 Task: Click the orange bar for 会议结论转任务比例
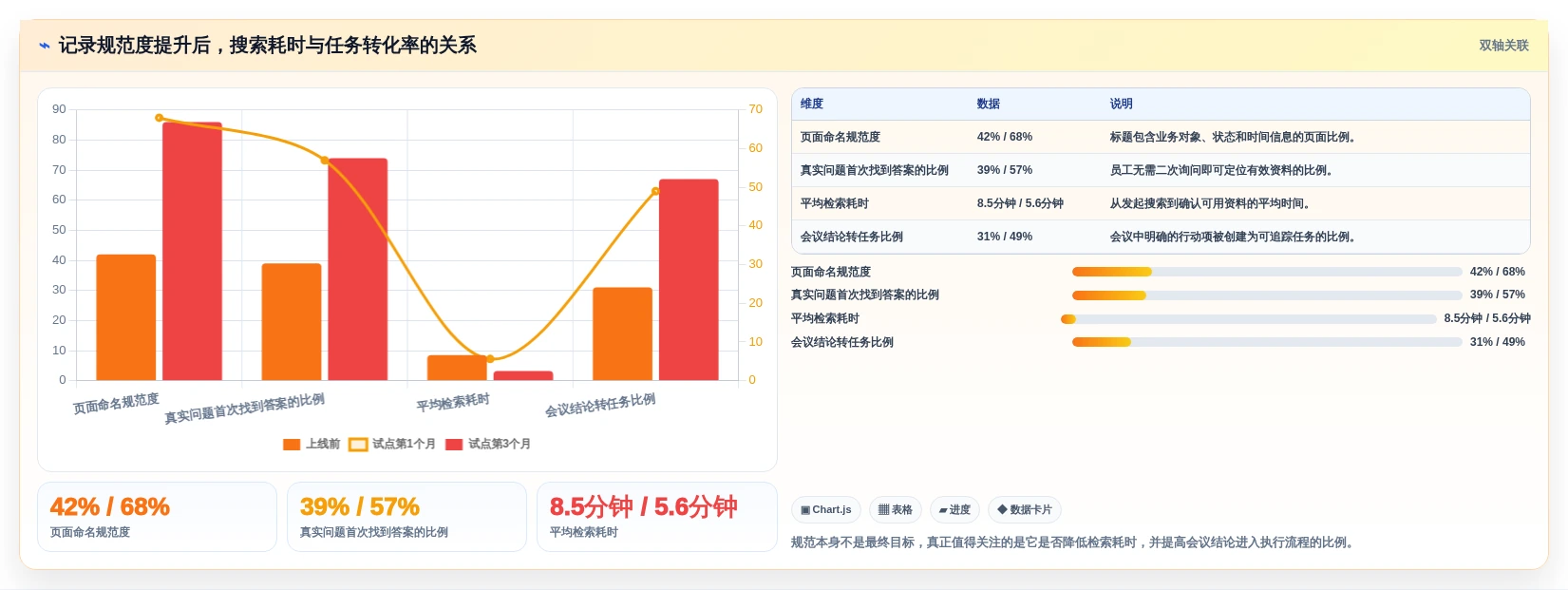(x=623, y=333)
